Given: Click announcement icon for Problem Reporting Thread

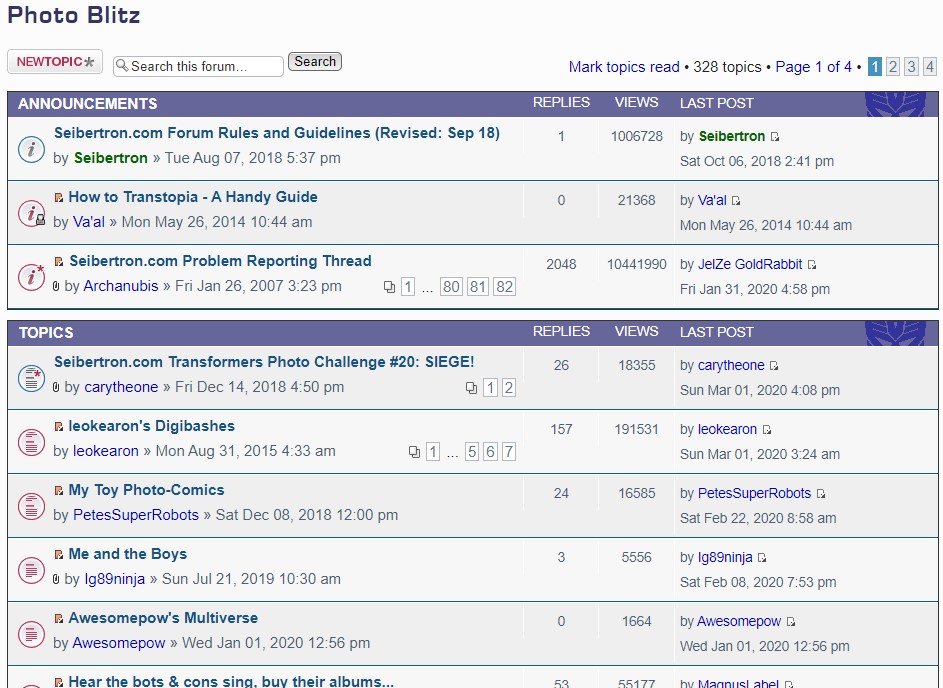Looking at the screenshot, I should 31,277.
